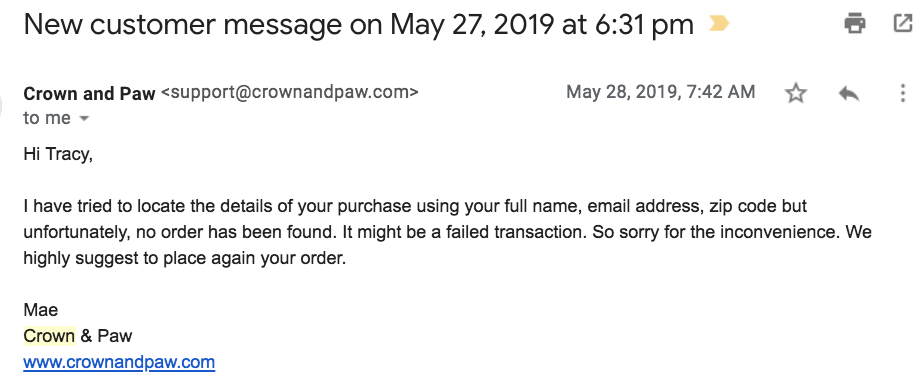Expand recipient details next to 'to me'
Image resolution: width=924 pixels, height=380 pixels.
click(84, 119)
